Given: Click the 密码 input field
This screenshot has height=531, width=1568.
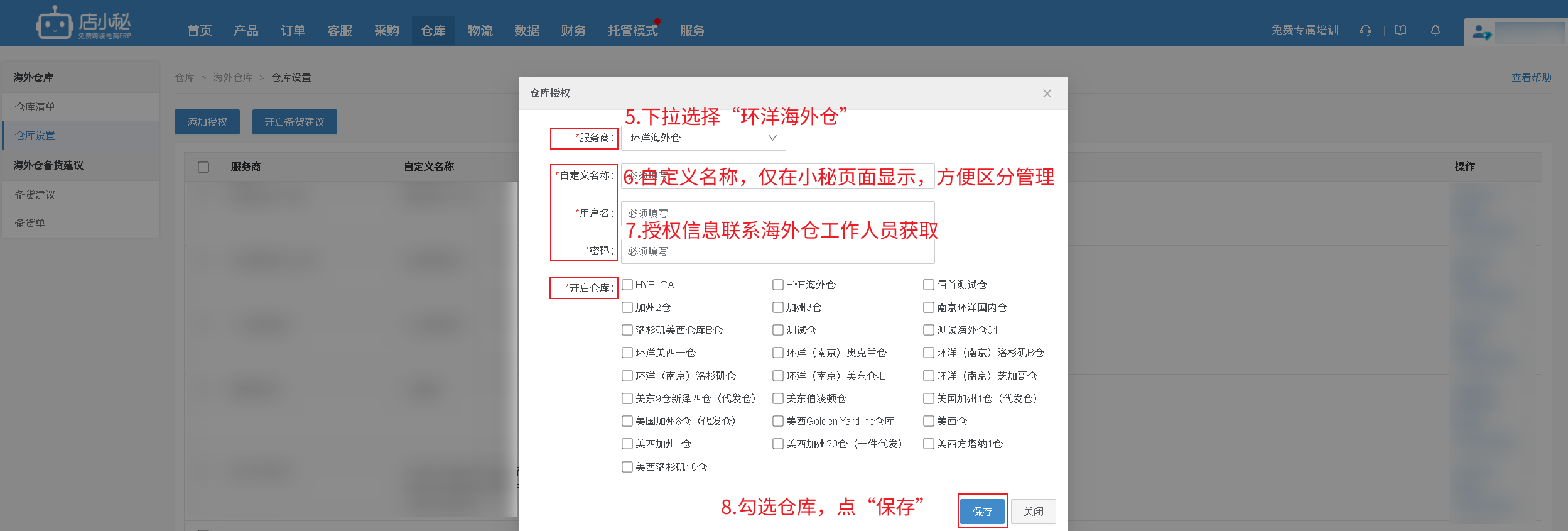Looking at the screenshot, I should pyautogui.click(x=777, y=251).
